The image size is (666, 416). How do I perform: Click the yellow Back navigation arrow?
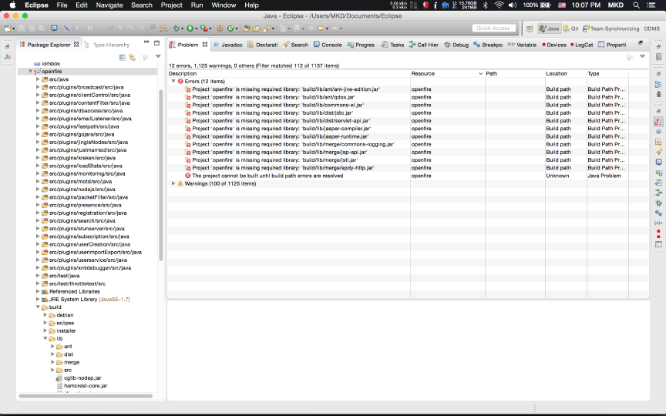(321, 28)
